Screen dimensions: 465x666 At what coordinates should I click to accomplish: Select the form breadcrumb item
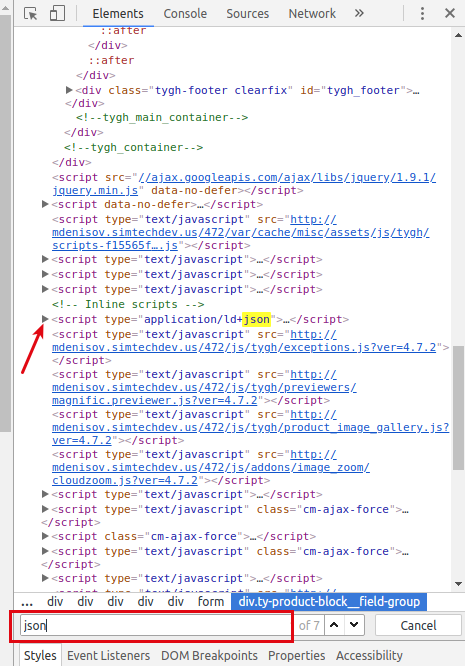pos(211,602)
